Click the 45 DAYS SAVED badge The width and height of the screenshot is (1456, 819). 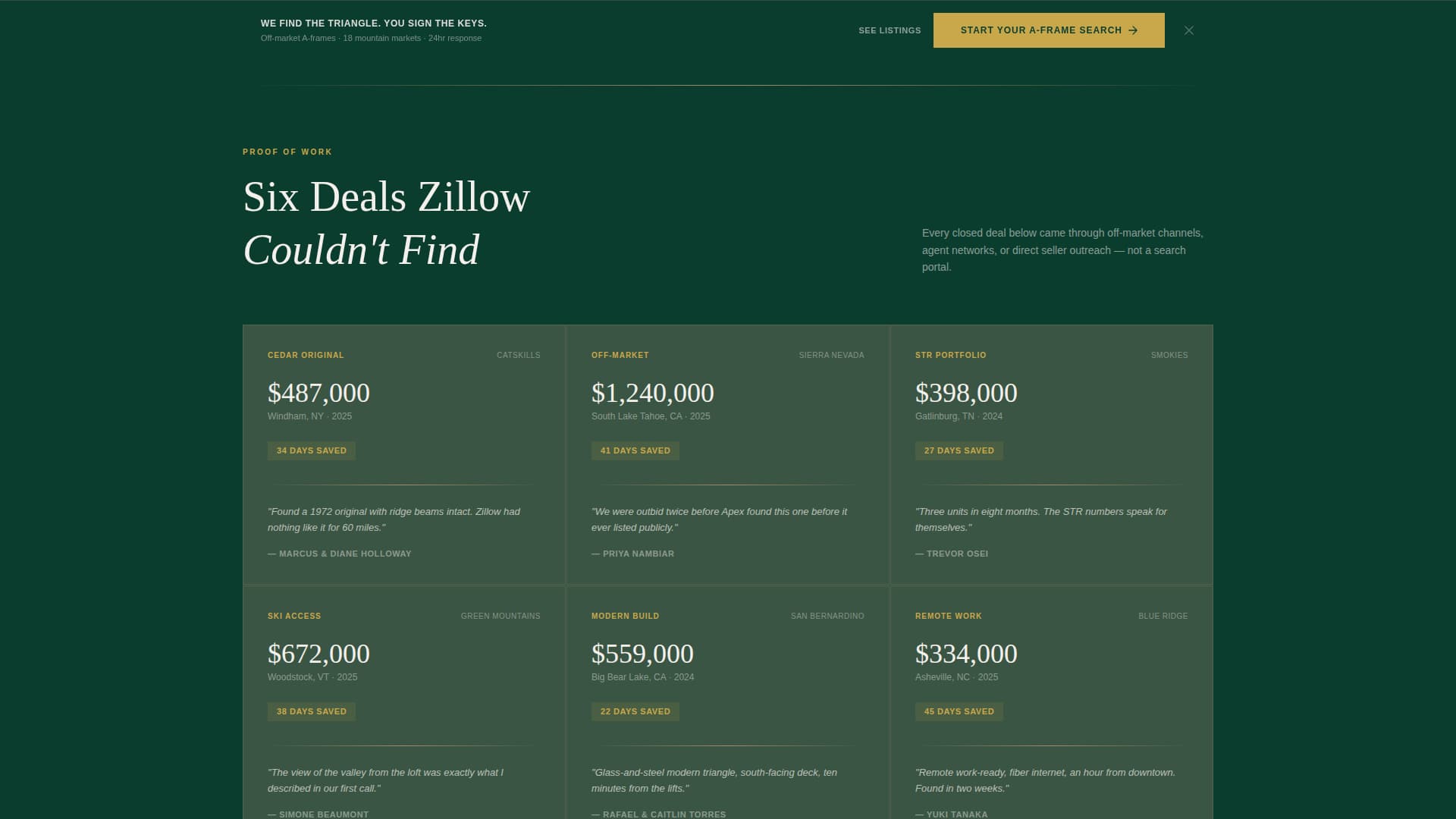(x=959, y=711)
